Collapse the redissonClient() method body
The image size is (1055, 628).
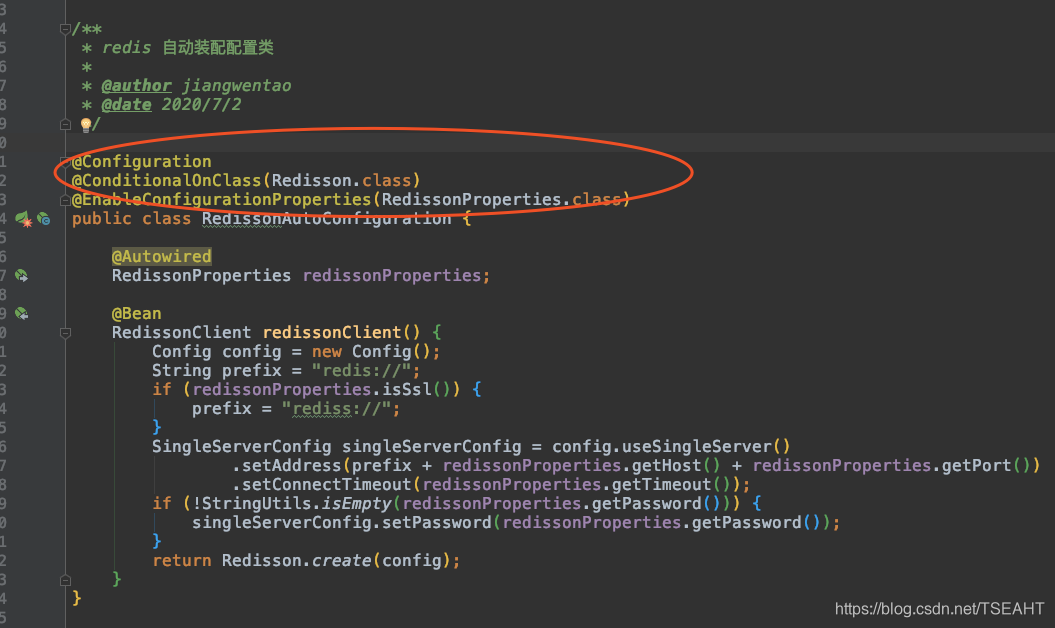pyautogui.click(x=65, y=333)
